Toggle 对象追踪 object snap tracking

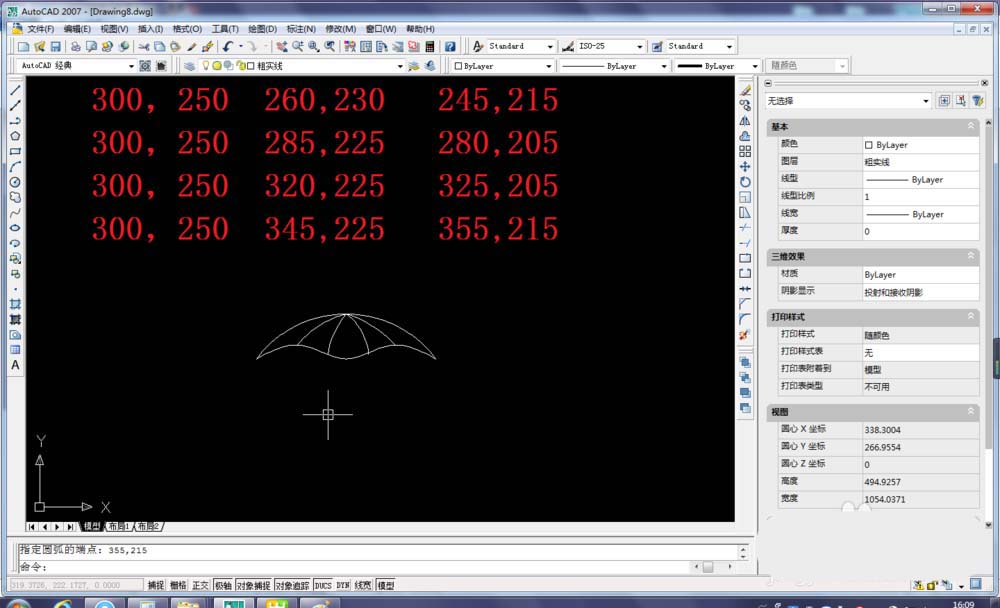pos(292,585)
